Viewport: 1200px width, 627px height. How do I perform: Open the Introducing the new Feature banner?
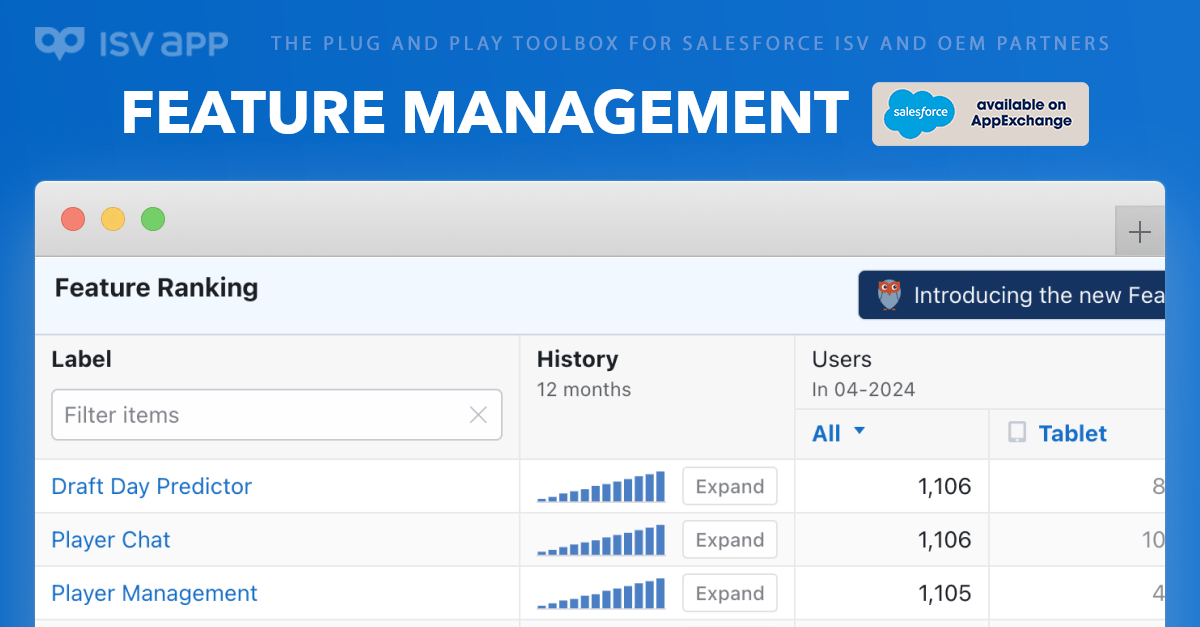[x=1011, y=295]
